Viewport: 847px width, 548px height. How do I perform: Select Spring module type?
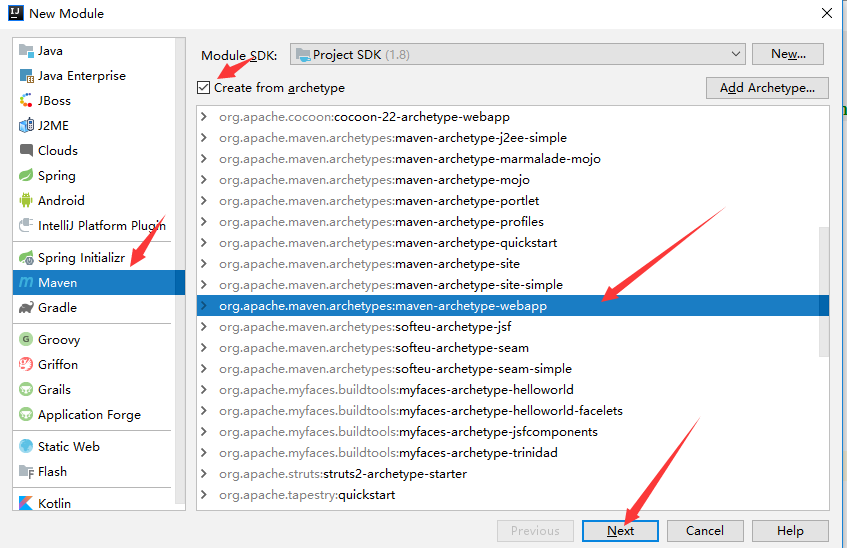point(95,176)
